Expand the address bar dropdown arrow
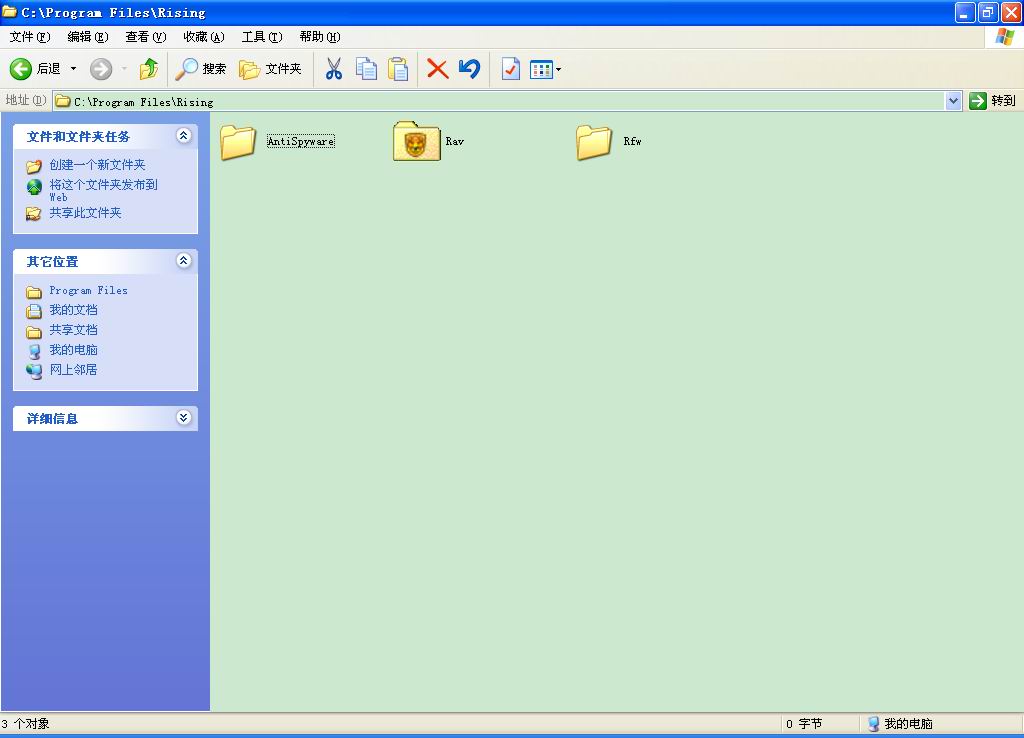 (953, 101)
